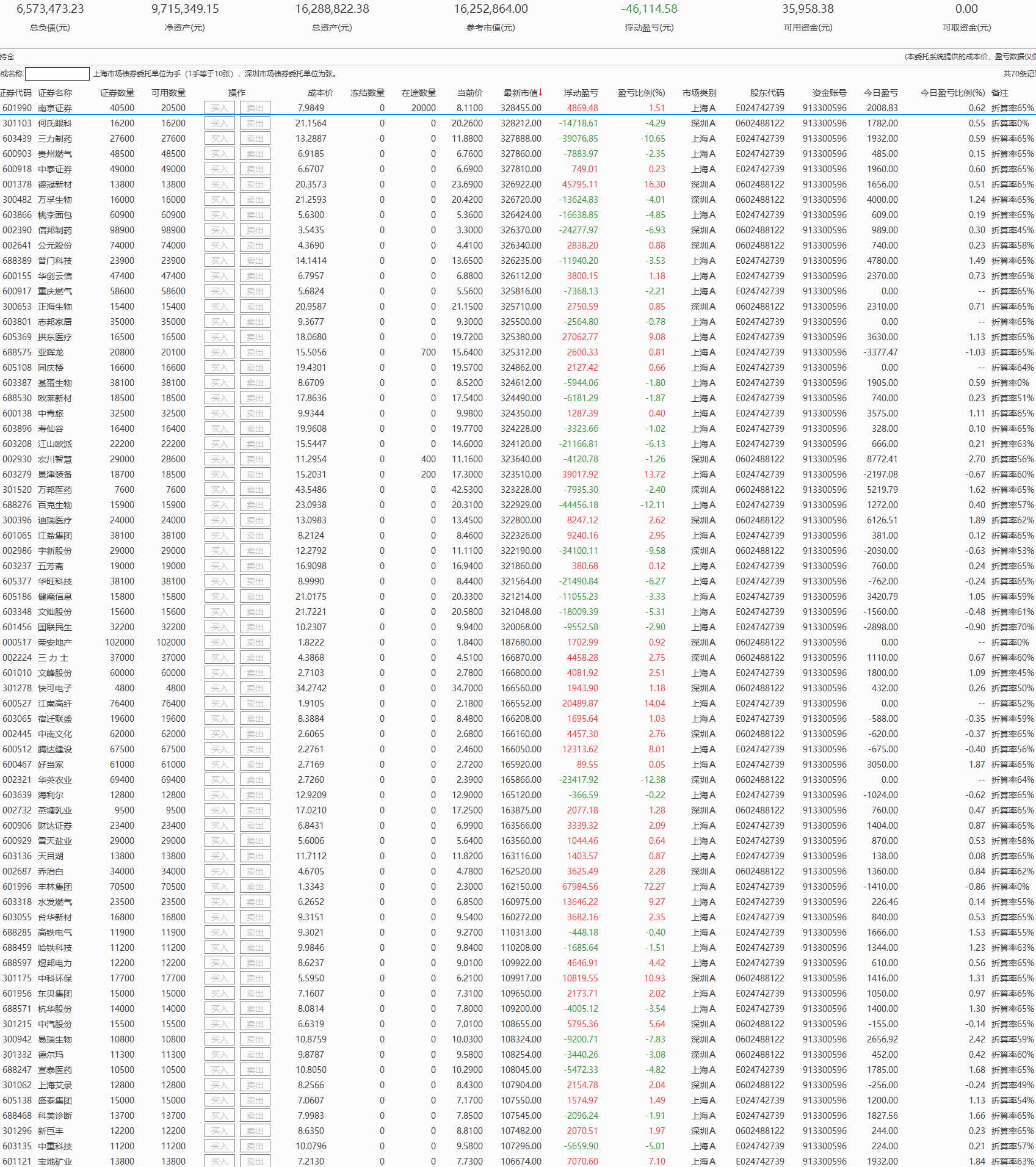Sort by the 市场类别 column header
Viewport: 1036px width, 1167px height.
point(700,93)
